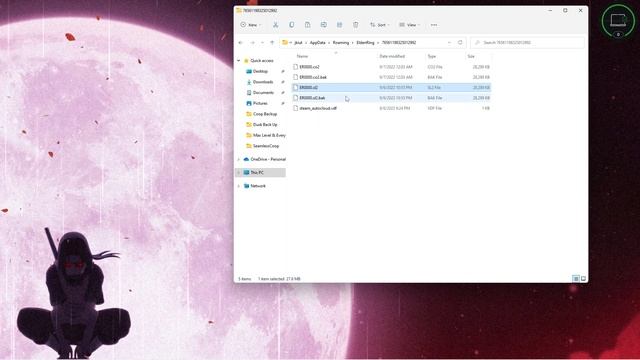
Task: Switch to large thumbnails view icon
Action: [x=583, y=279]
